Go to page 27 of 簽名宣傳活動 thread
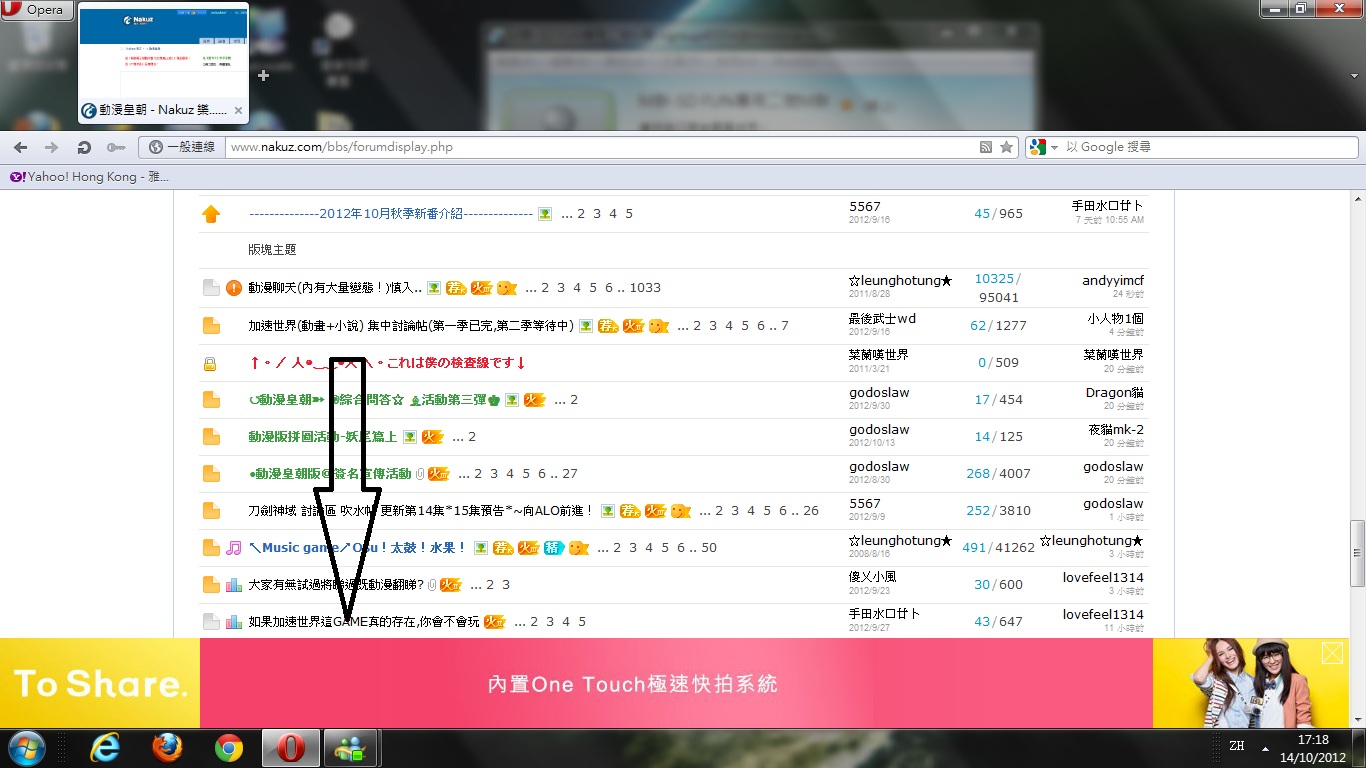This screenshot has width=1366, height=768. coord(570,474)
